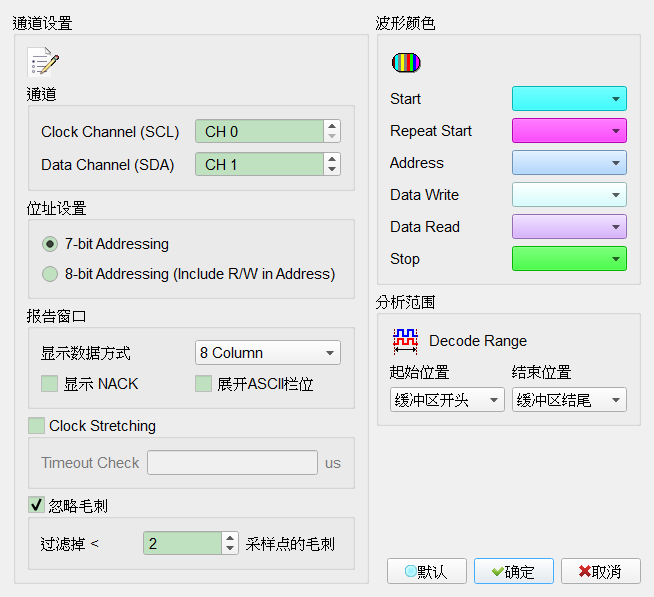654x597 pixels.
Task: Increment the Data Channel (SDA) spinner up
Action: click(x=332, y=159)
